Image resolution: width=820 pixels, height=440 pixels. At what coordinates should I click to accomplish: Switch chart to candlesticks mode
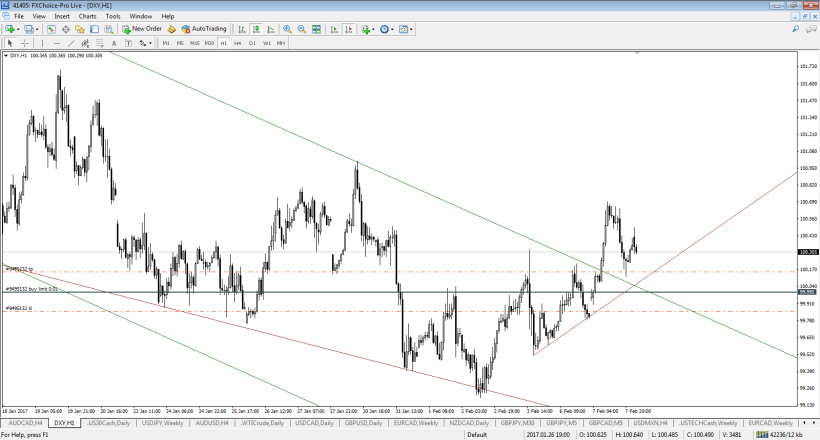click(256, 29)
